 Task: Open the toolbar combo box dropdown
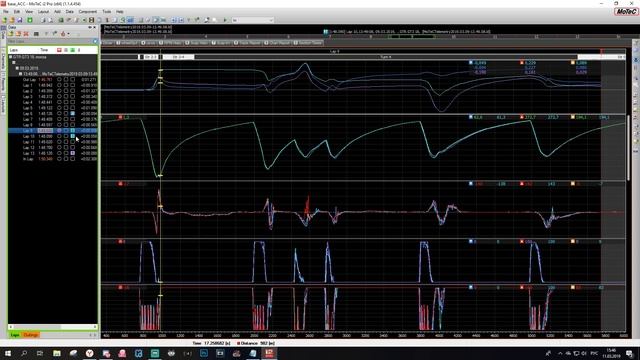[x=271, y=20]
